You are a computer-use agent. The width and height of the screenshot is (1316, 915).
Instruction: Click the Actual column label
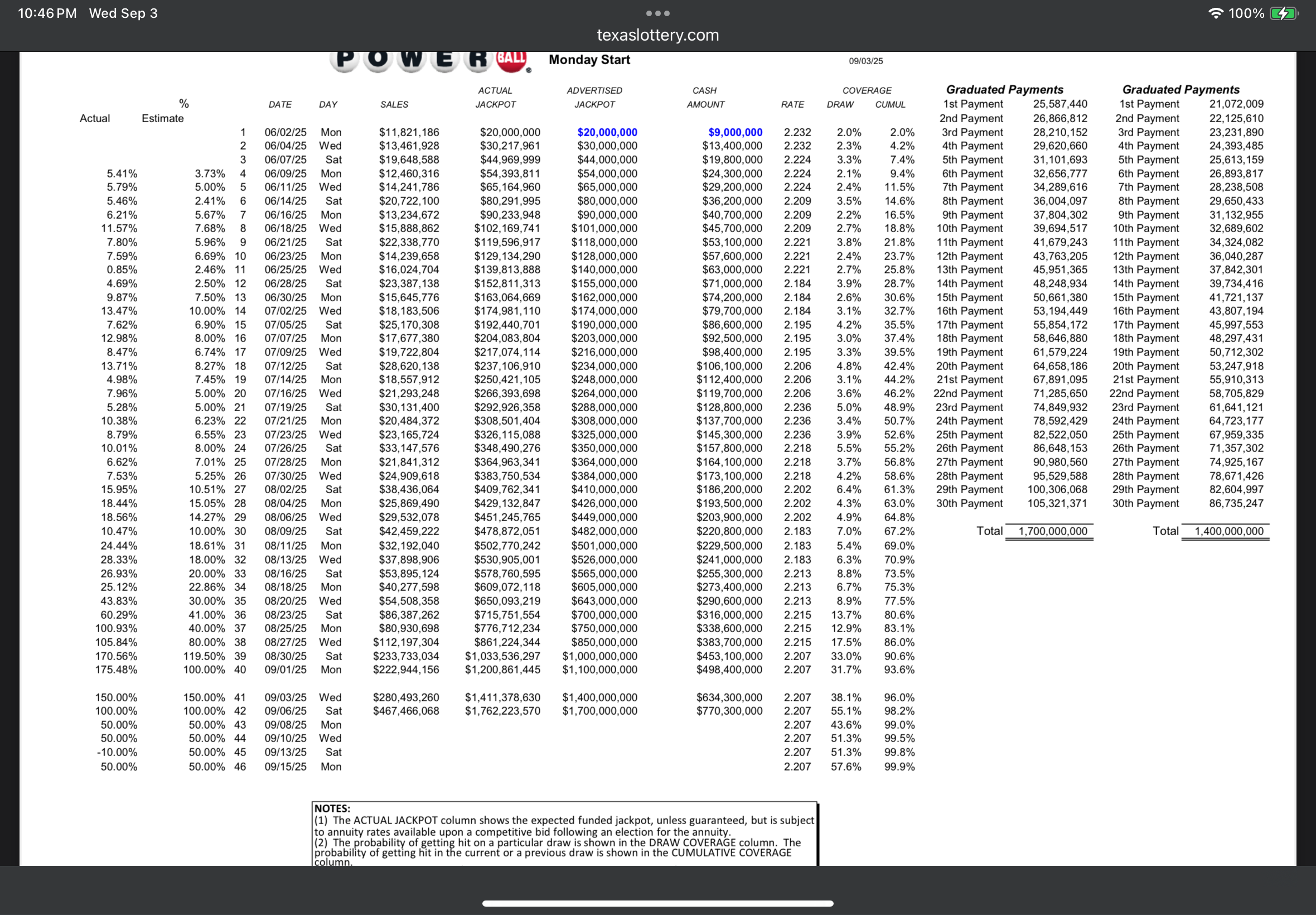tap(95, 119)
